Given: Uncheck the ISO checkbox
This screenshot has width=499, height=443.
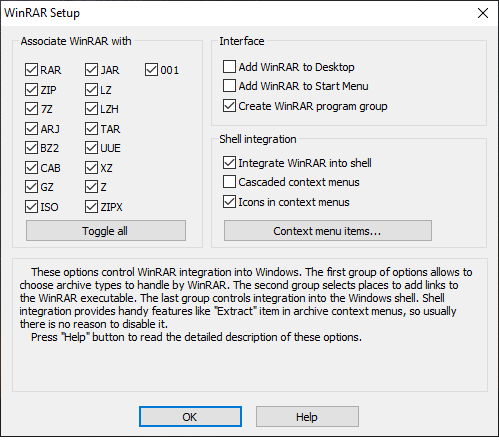Looking at the screenshot, I should 31,207.
